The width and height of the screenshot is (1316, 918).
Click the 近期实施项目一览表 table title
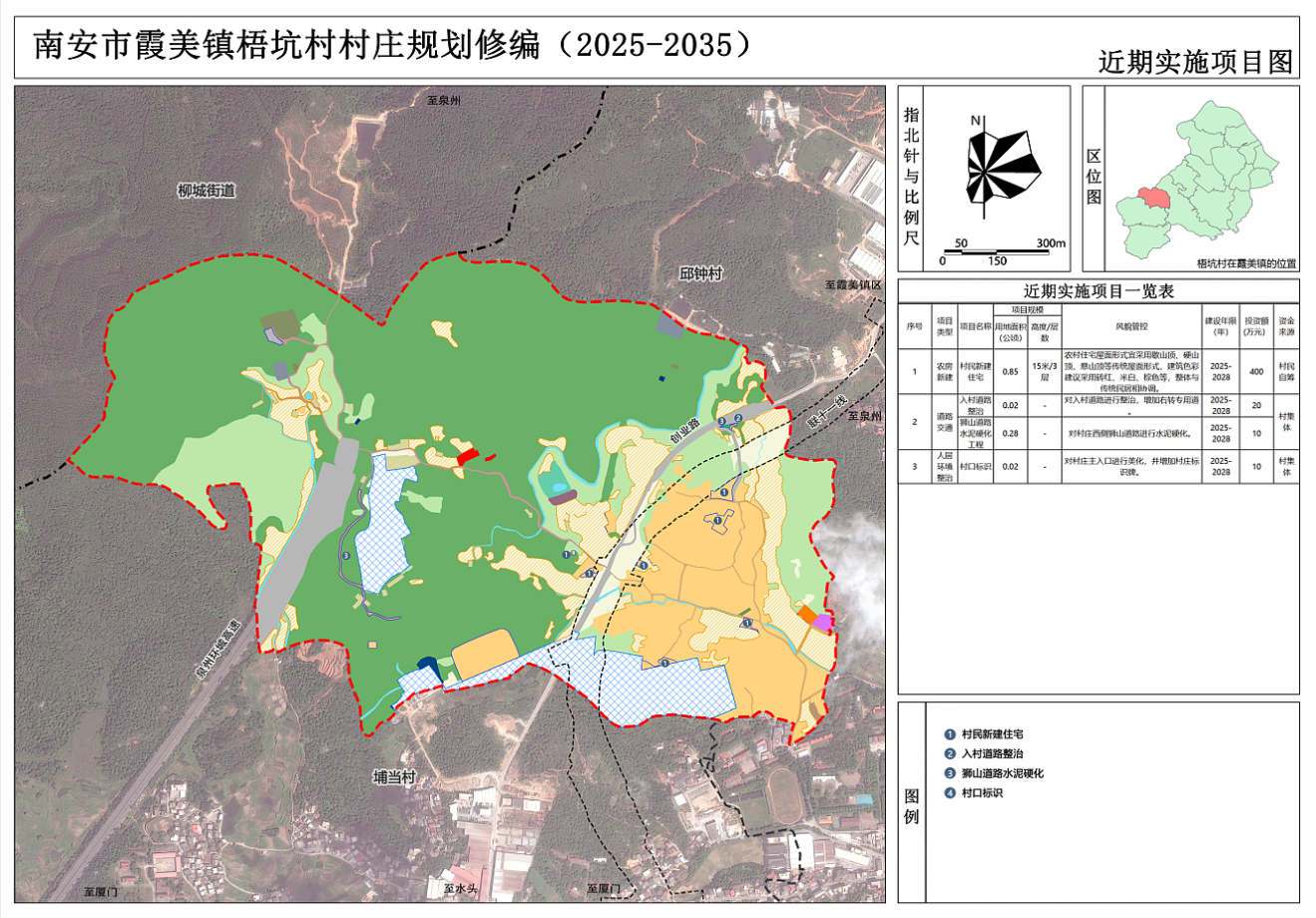[x=1097, y=291]
